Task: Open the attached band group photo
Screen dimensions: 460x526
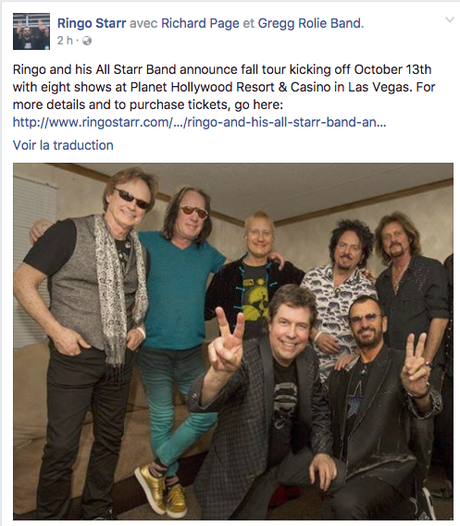Action: 233,341
